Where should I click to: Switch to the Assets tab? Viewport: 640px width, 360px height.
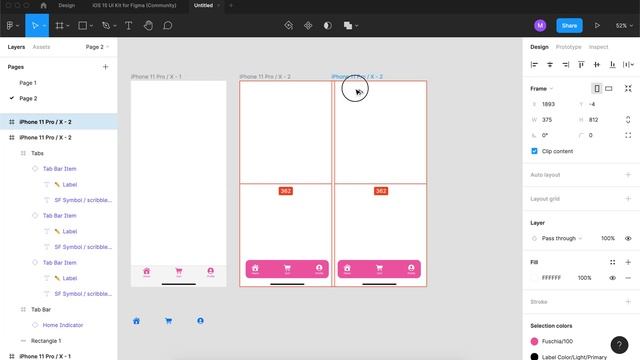(41, 47)
